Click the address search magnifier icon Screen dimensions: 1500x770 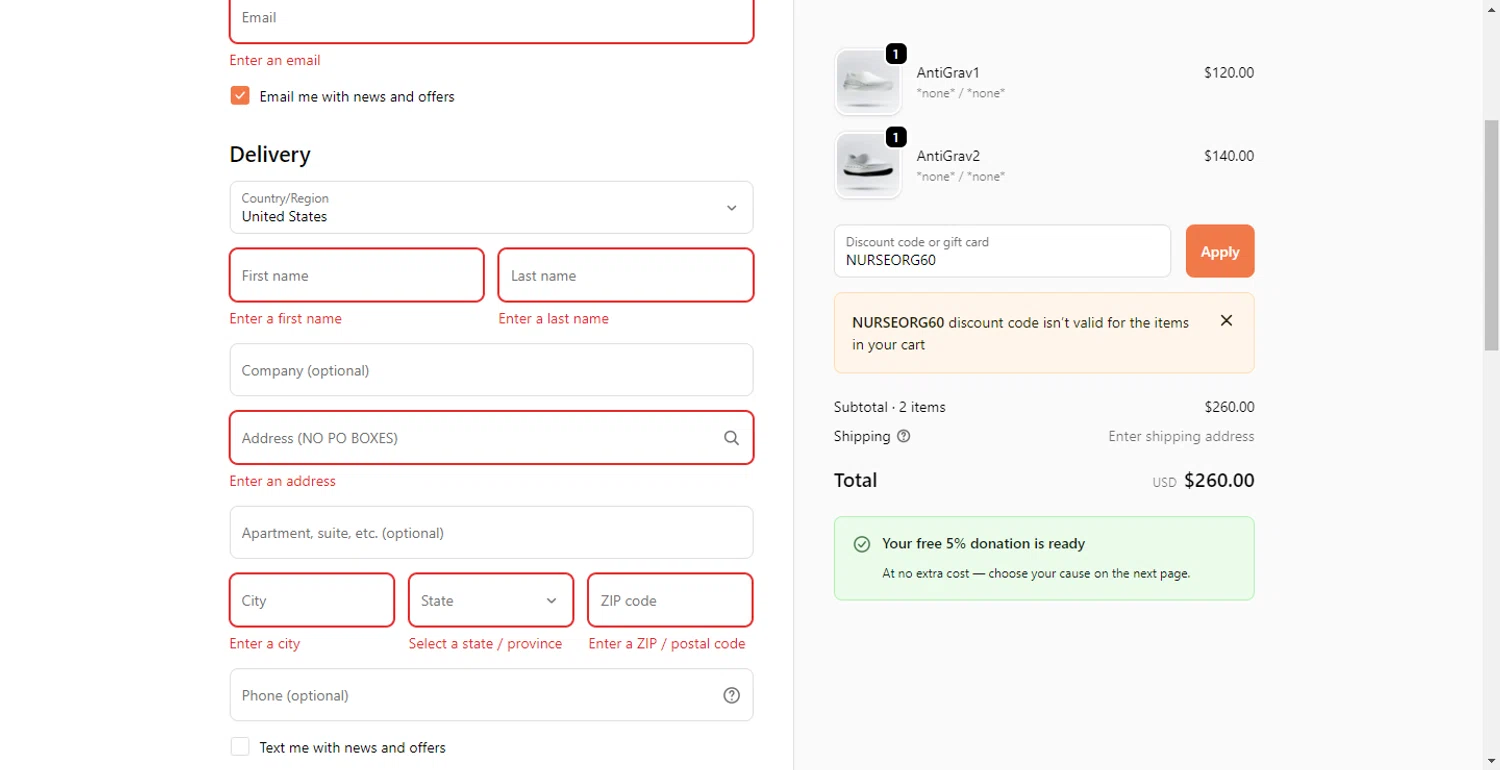tap(732, 438)
